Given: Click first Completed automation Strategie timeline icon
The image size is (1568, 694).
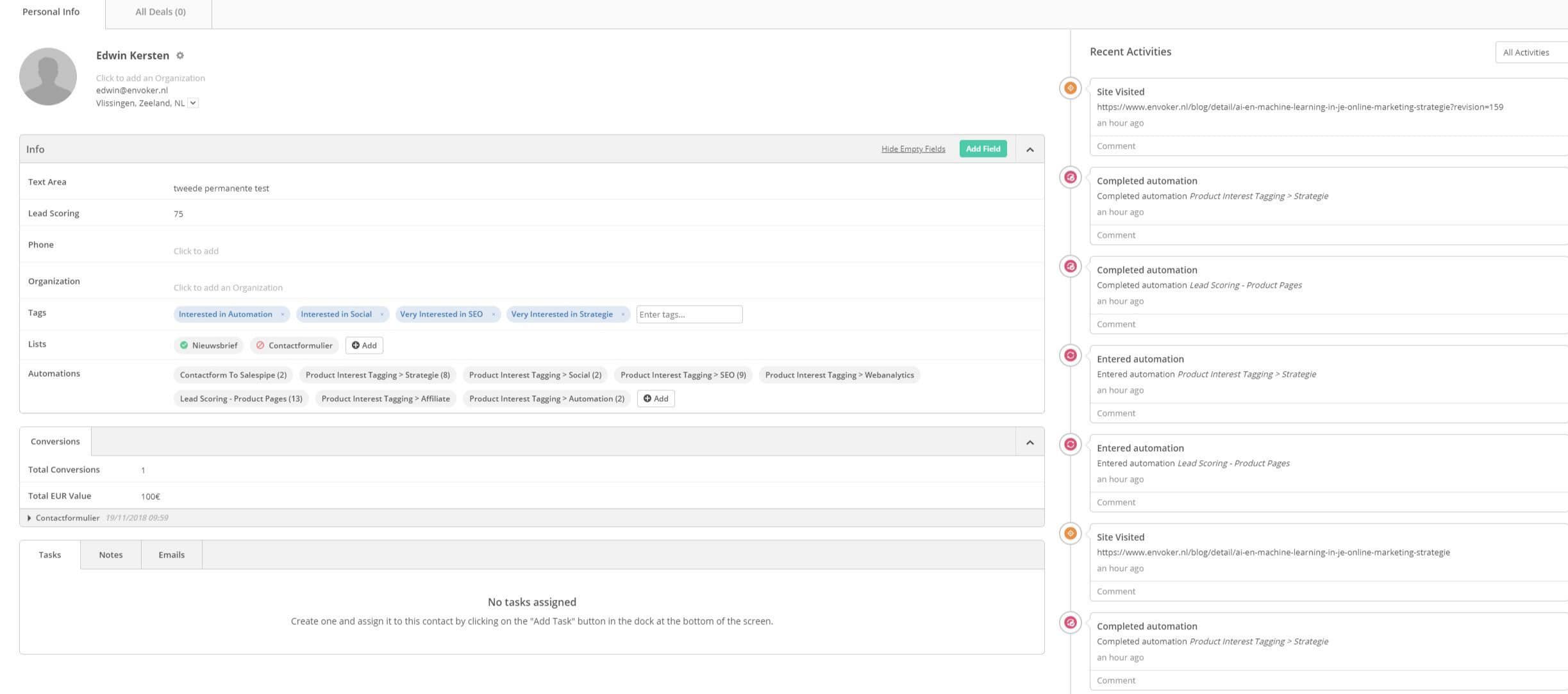Looking at the screenshot, I should pyautogui.click(x=1070, y=178).
